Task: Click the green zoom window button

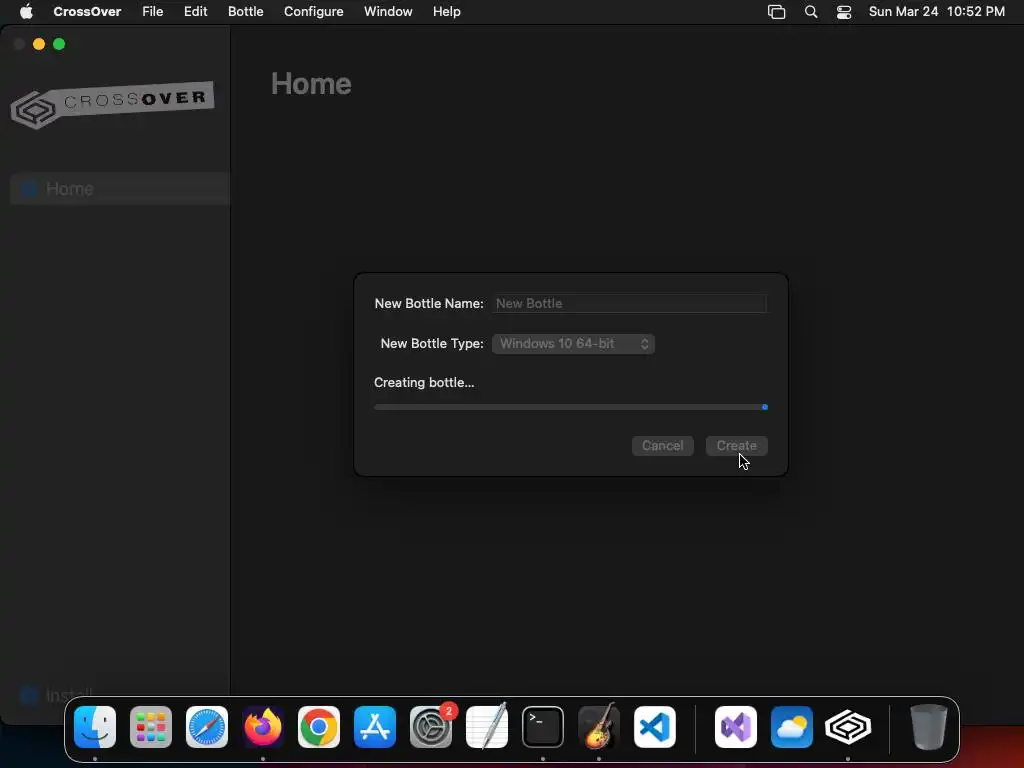Action: [x=59, y=44]
